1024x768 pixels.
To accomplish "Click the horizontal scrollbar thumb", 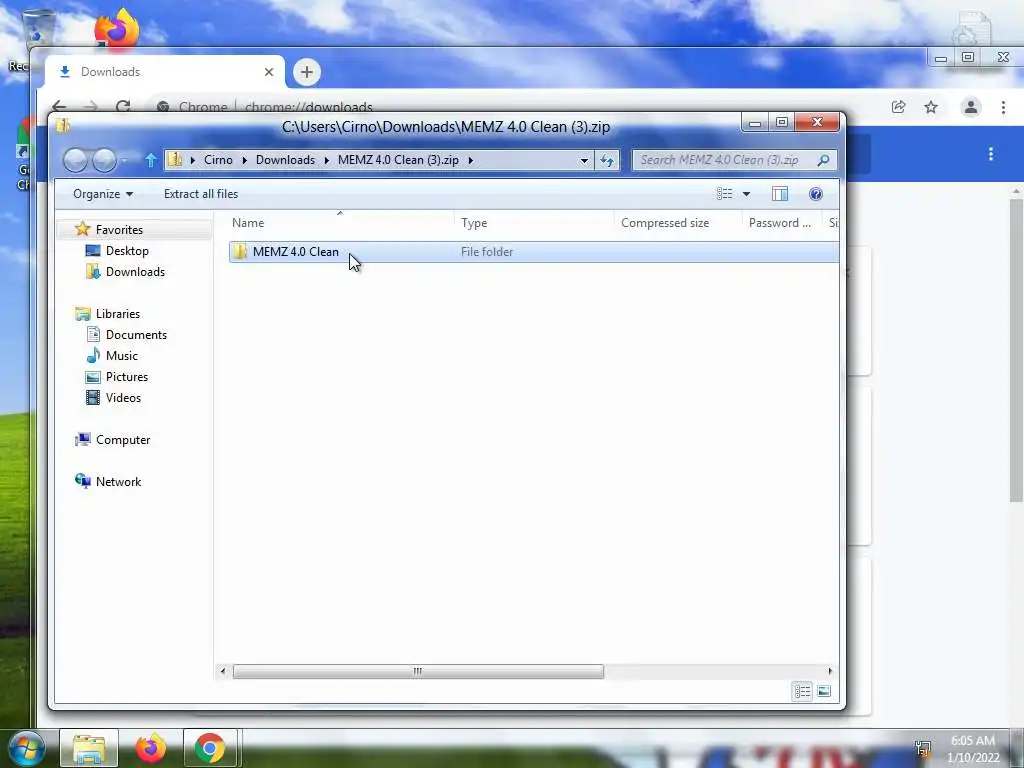I will click(418, 671).
